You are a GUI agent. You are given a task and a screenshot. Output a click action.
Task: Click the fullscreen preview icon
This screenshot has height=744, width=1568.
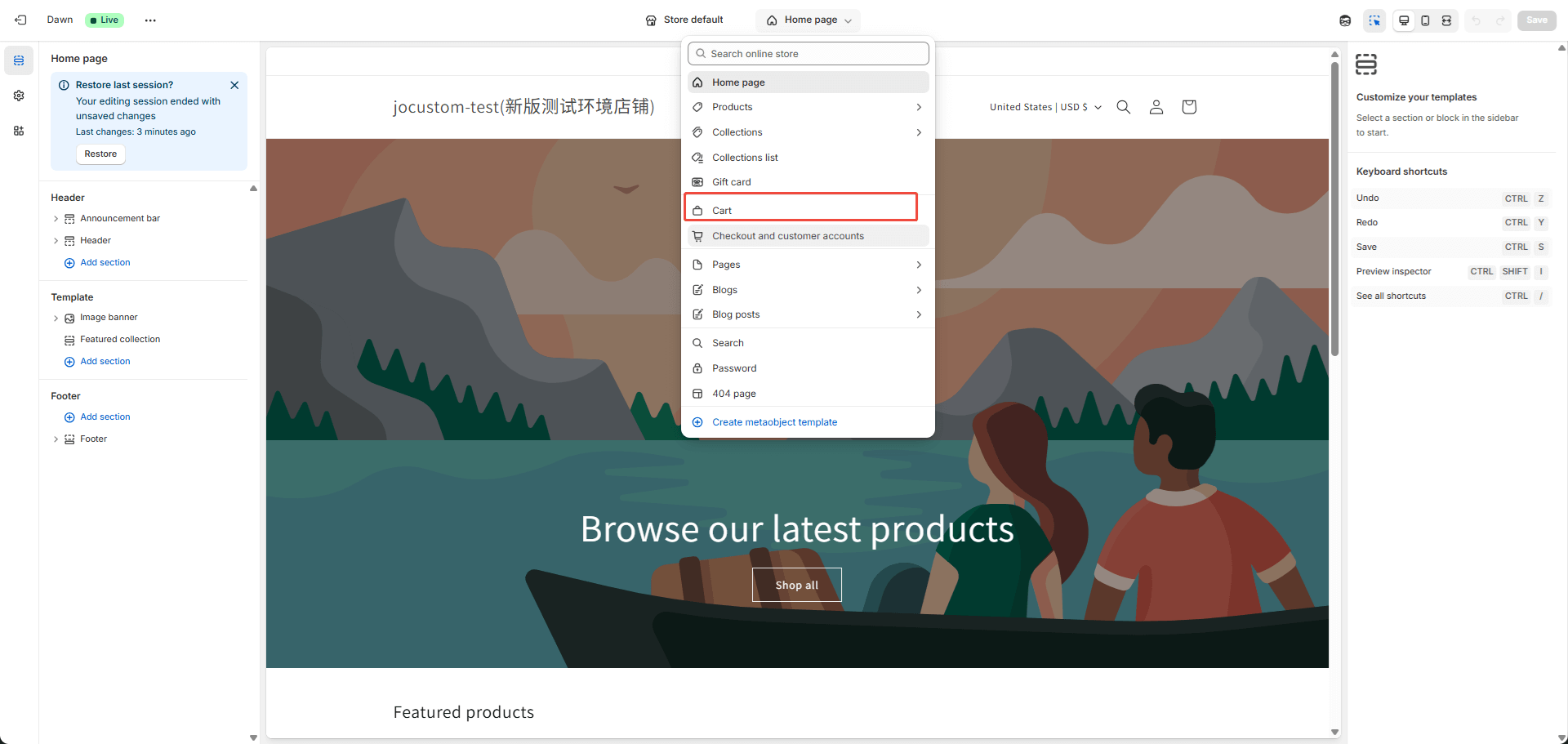(x=1446, y=20)
